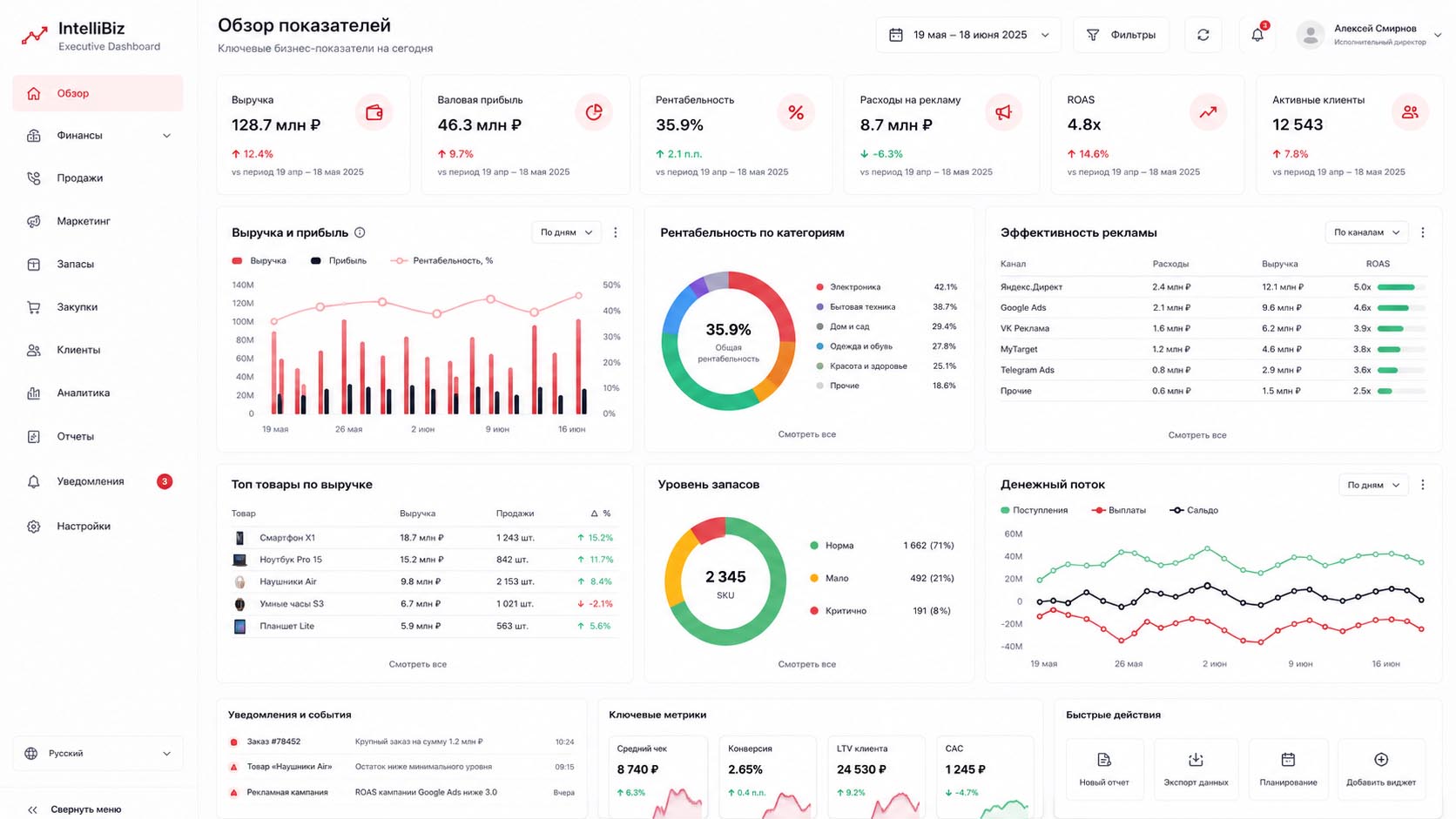The image size is (1456, 819).
Task: Go to Обзор in the sidebar
Action: [x=98, y=93]
